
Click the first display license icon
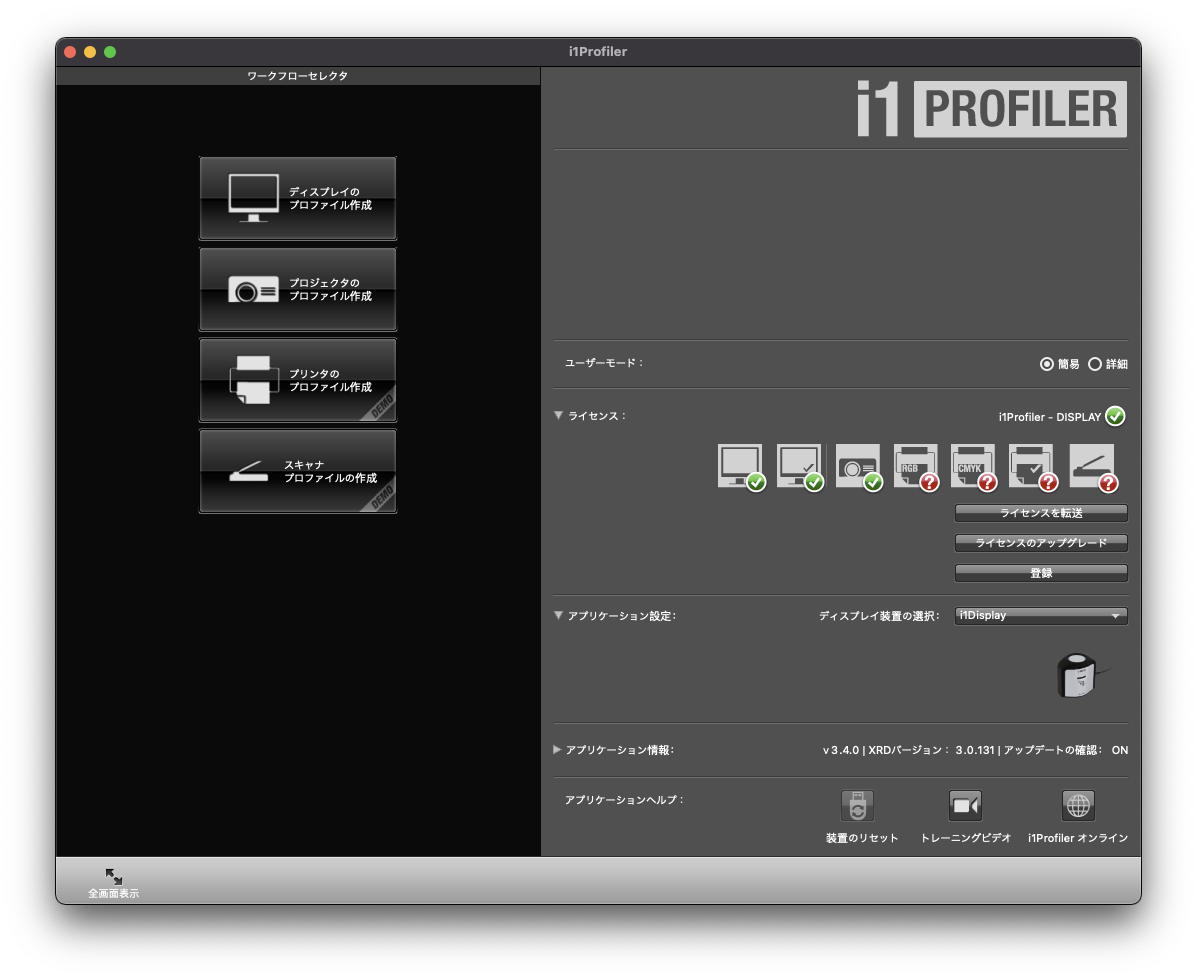(x=741, y=466)
